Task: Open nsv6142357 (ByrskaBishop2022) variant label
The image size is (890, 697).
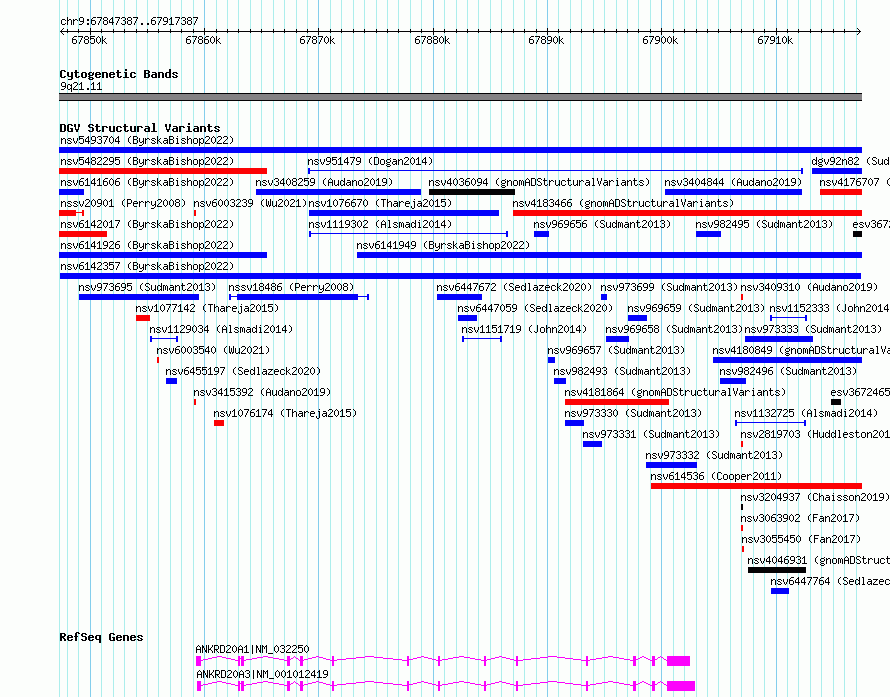Action: tap(147, 266)
